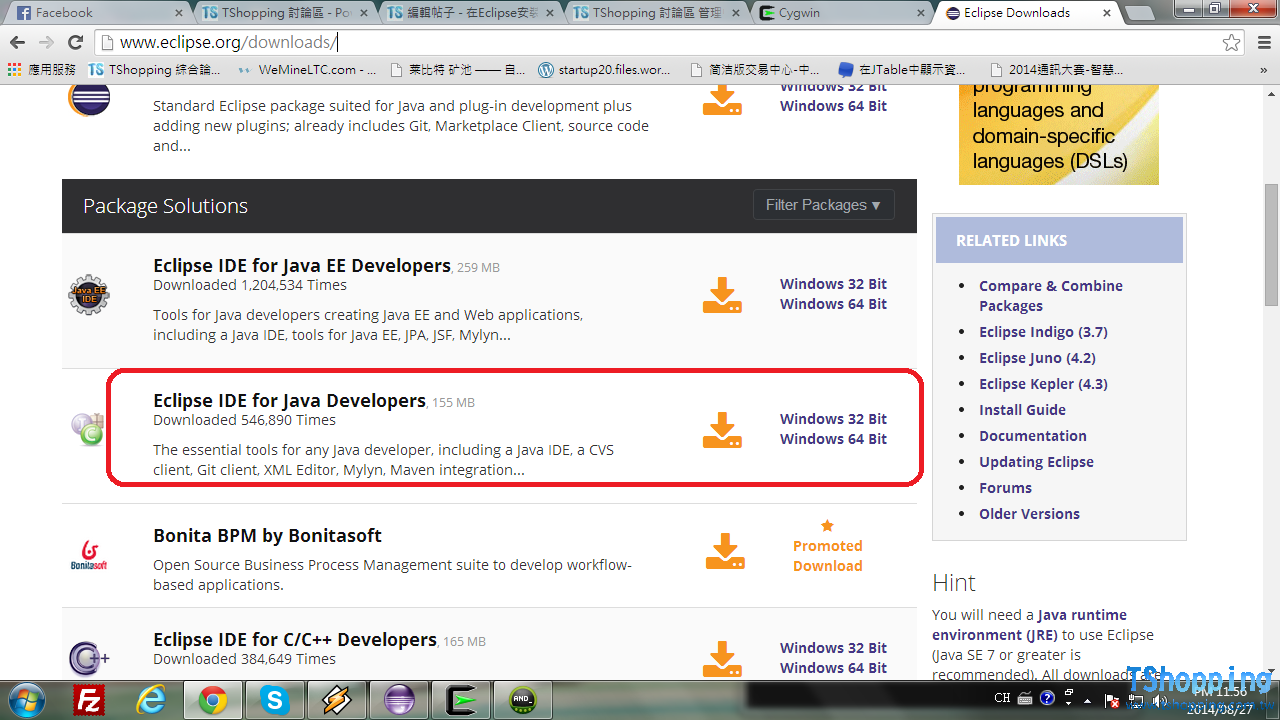Screen dimensions: 1280x720
Task: Click the browser back arrow
Action: [x=17, y=43]
